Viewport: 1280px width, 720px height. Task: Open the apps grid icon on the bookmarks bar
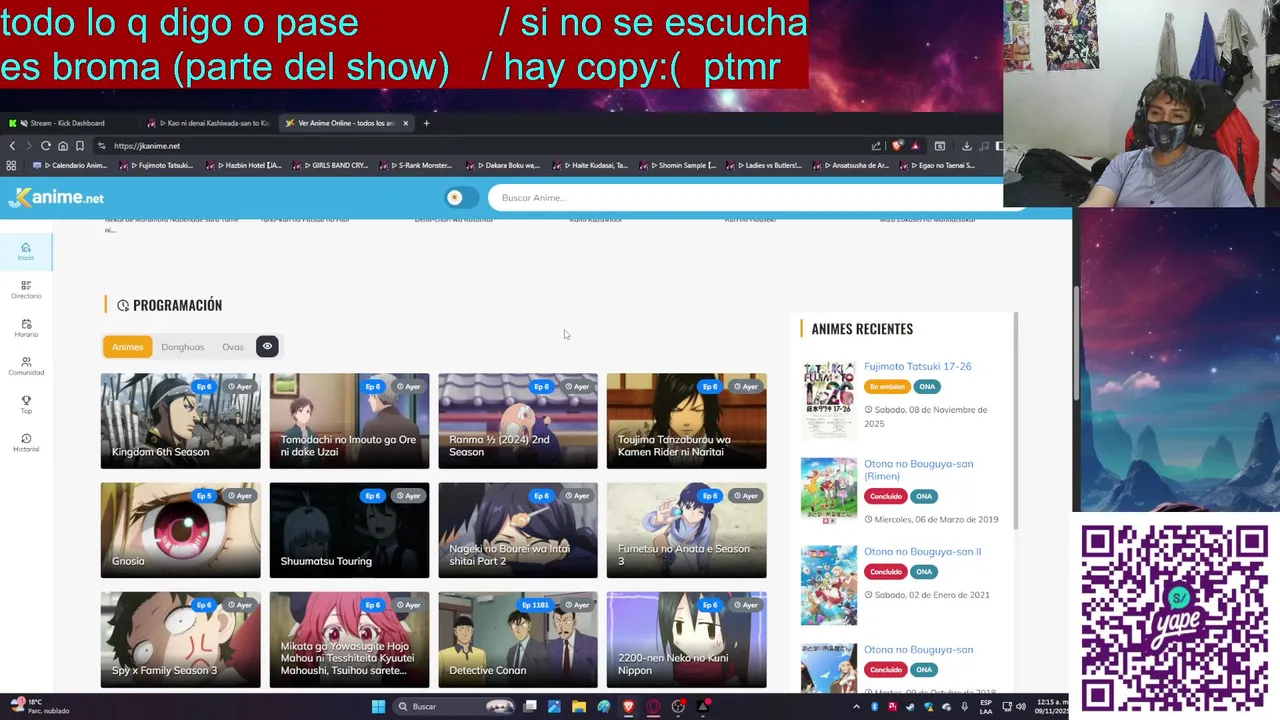(11, 165)
